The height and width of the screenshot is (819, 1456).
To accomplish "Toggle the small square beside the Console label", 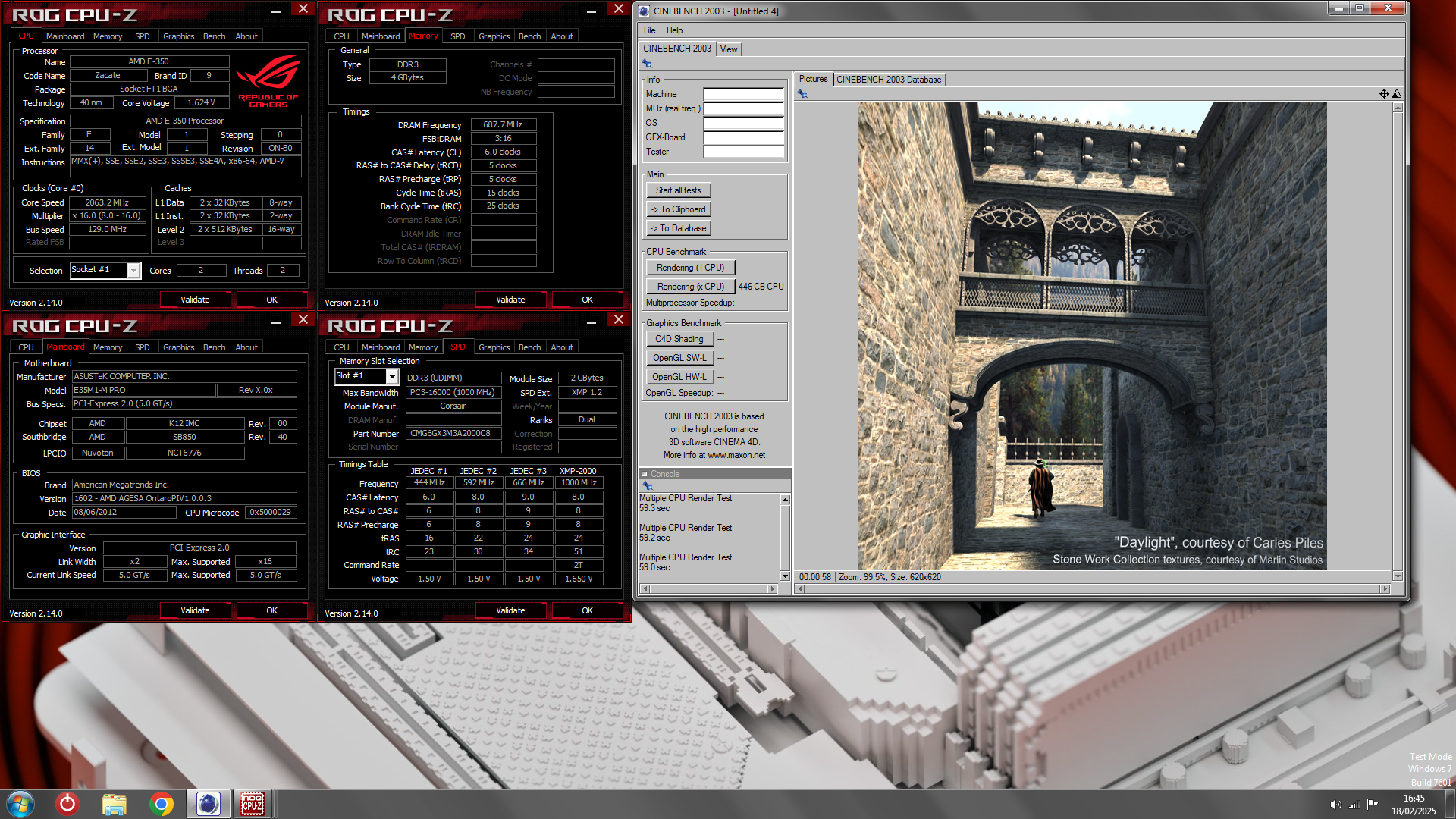I will pyautogui.click(x=645, y=474).
